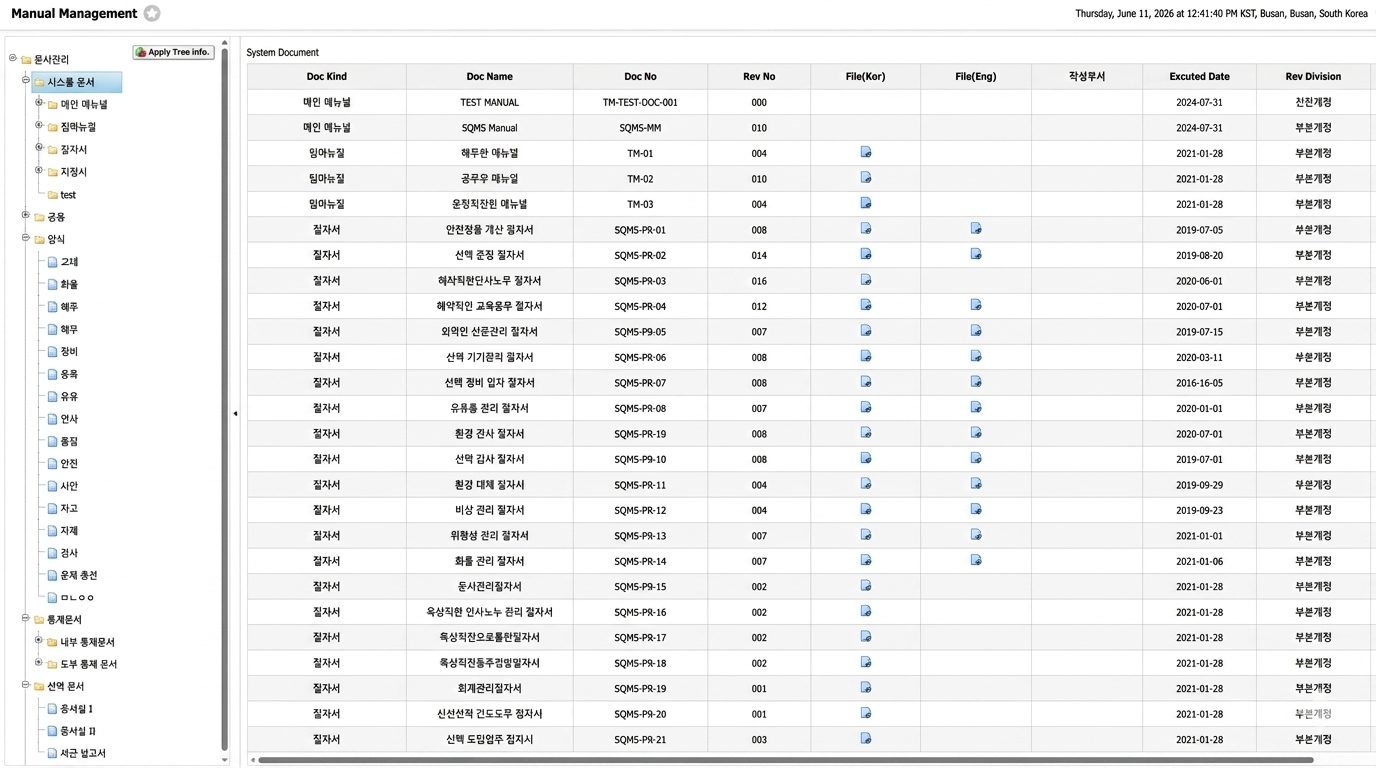Open the English file icon for PR-06
This screenshot has width=1376, height=768.
[976, 356]
